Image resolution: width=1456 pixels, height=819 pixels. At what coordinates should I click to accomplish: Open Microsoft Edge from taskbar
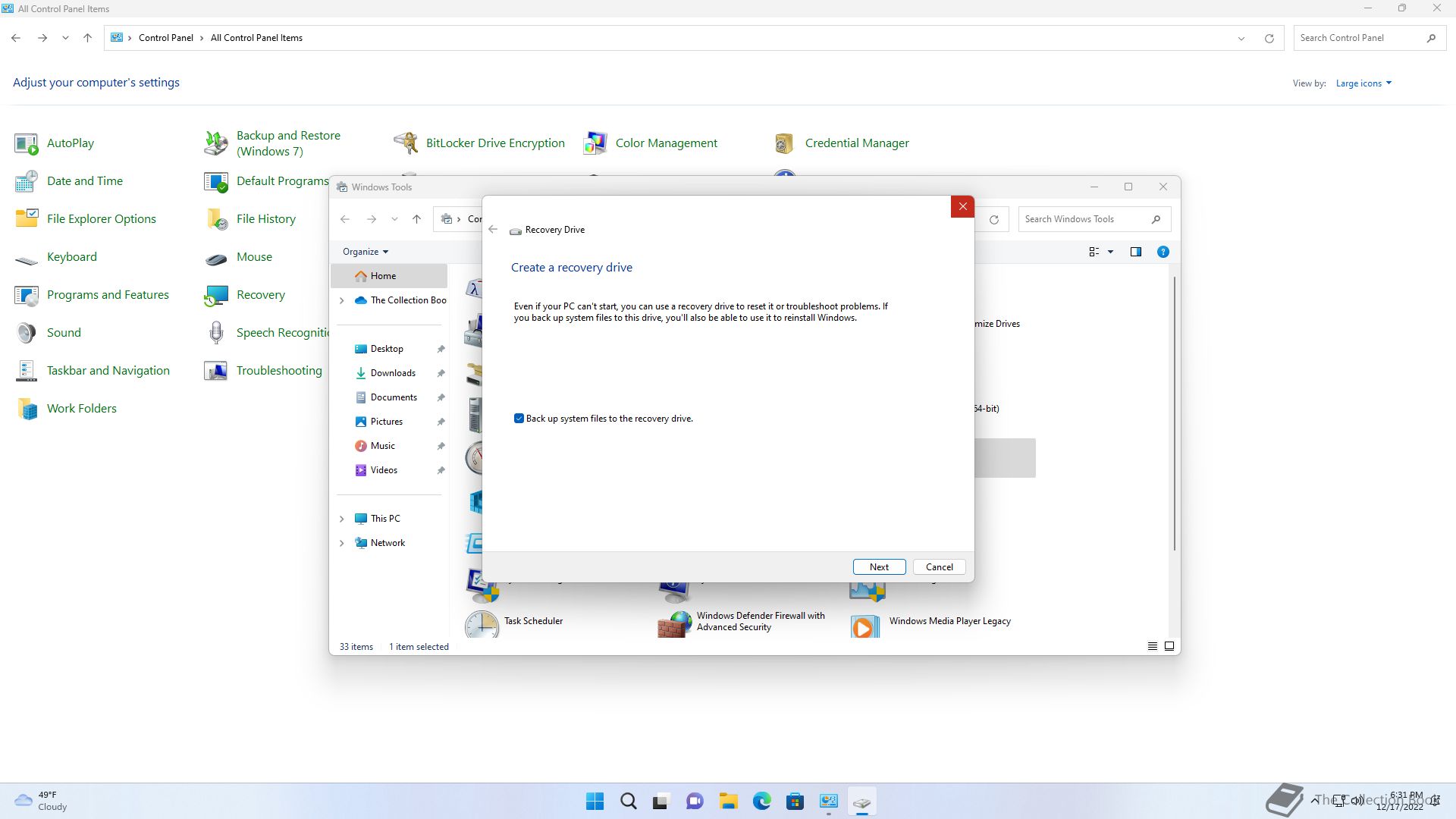coord(761,801)
